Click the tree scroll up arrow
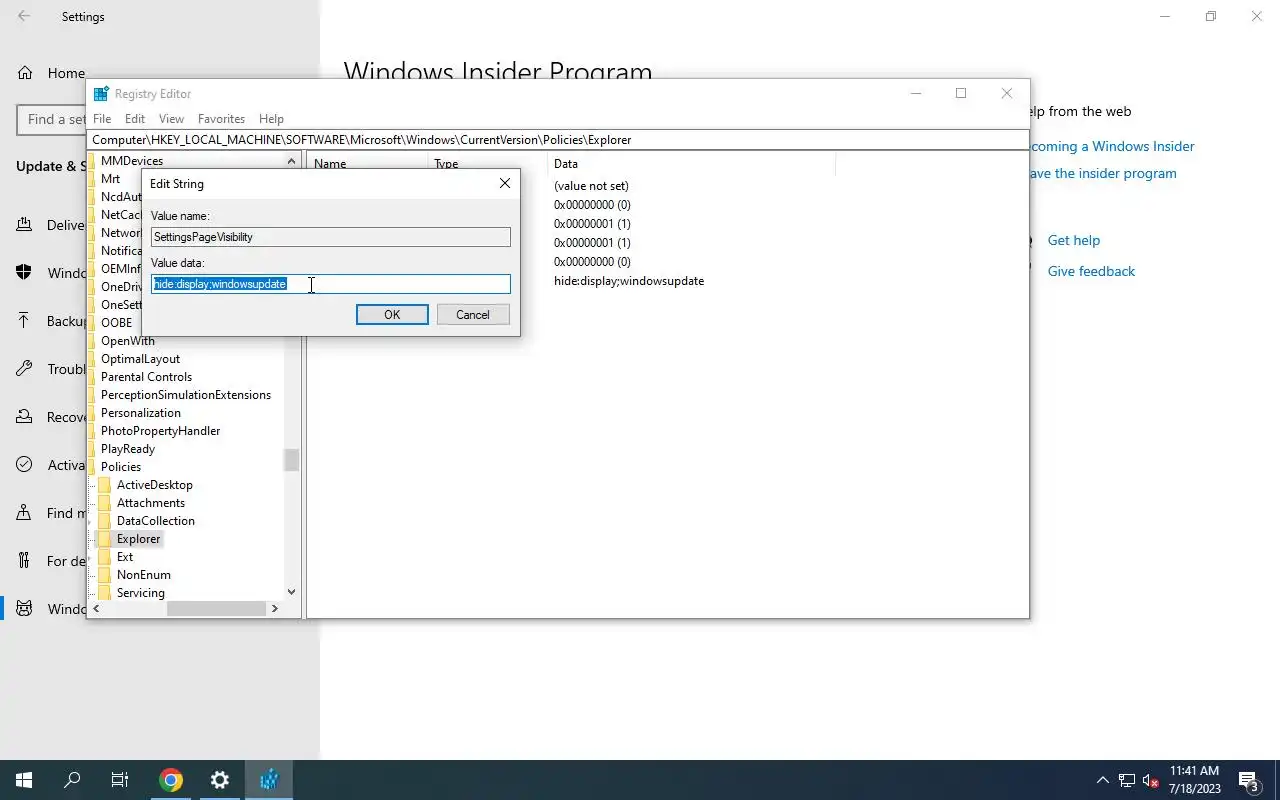This screenshot has width=1280, height=800. (291, 161)
